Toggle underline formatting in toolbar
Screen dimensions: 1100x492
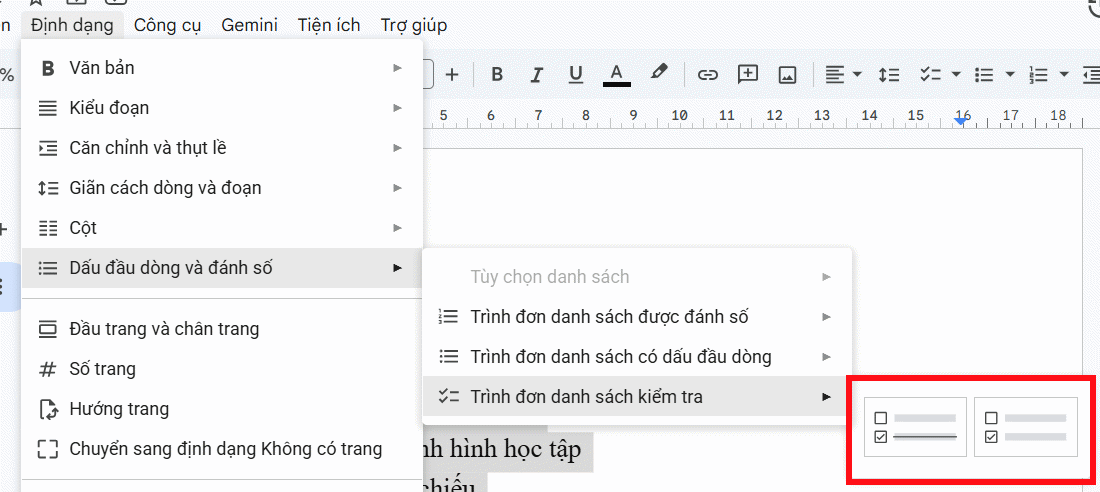tap(576, 74)
